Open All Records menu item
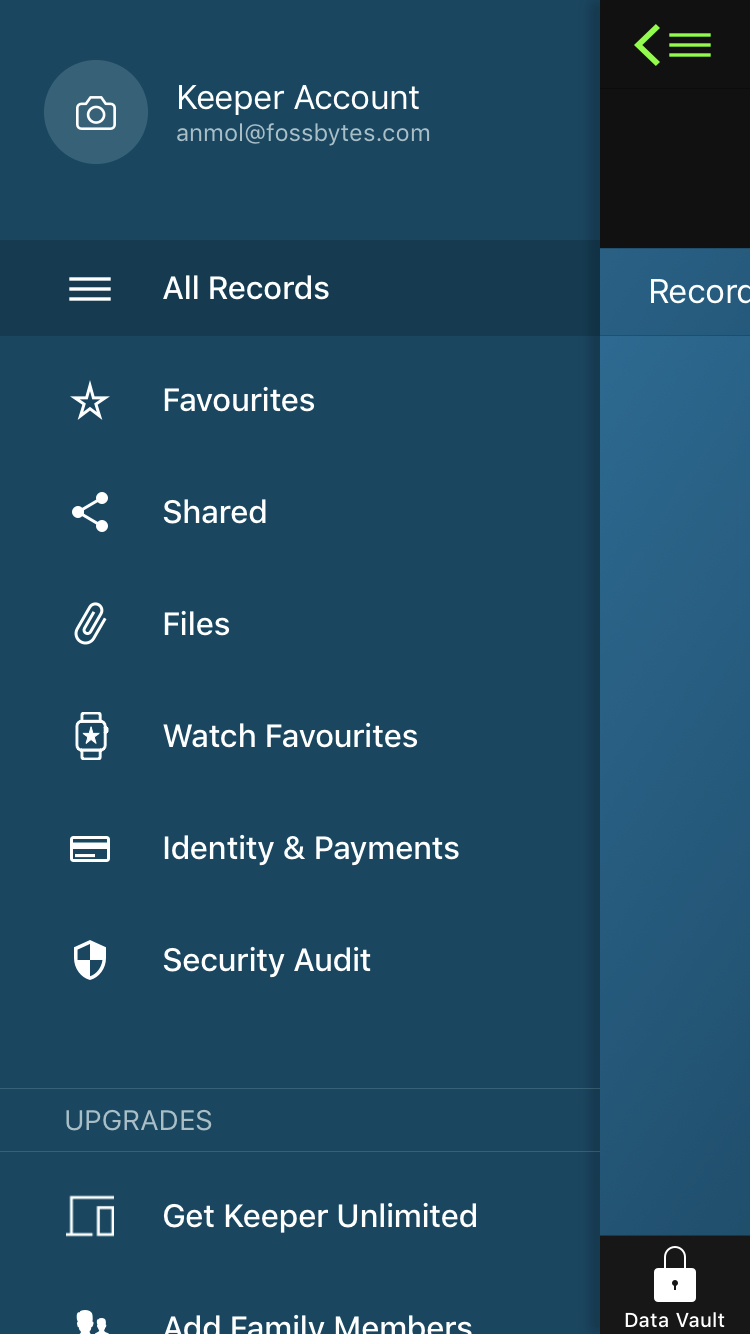Screen dimensions: 750x1334 [x=246, y=288]
